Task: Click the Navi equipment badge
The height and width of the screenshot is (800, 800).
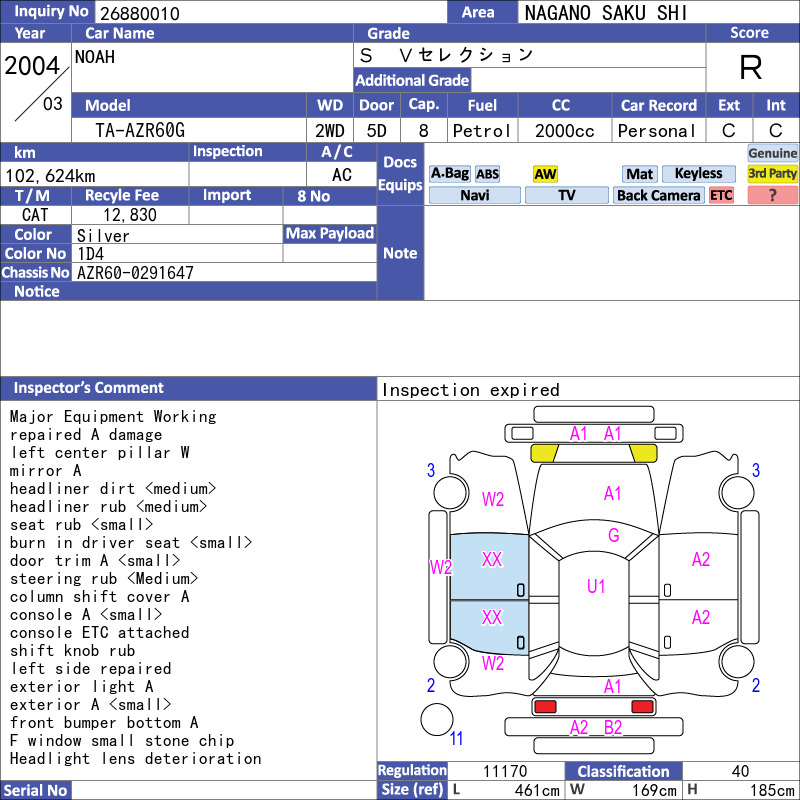Action: pos(474,195)
